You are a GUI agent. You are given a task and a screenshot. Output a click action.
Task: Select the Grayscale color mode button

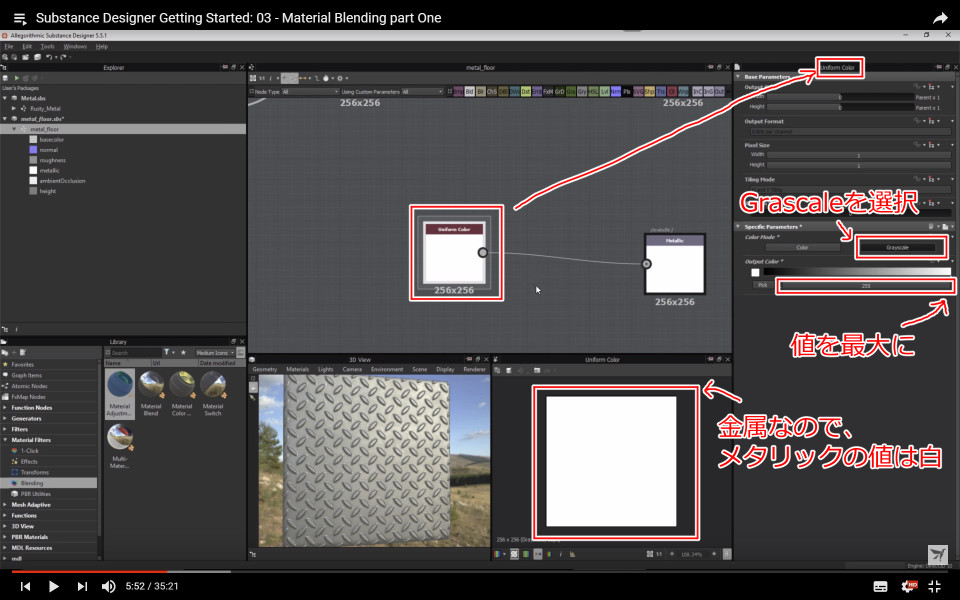tap(897, 247)
